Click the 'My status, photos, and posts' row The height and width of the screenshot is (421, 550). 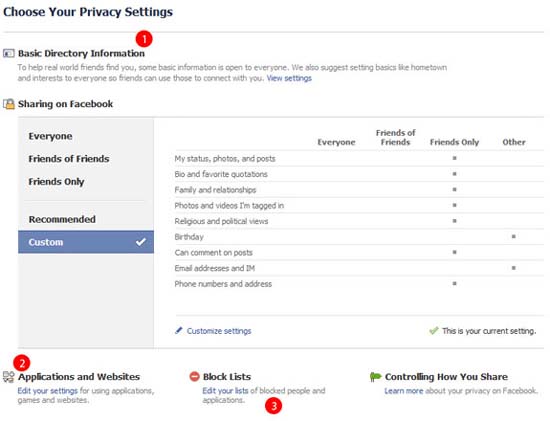click(359, 159)
